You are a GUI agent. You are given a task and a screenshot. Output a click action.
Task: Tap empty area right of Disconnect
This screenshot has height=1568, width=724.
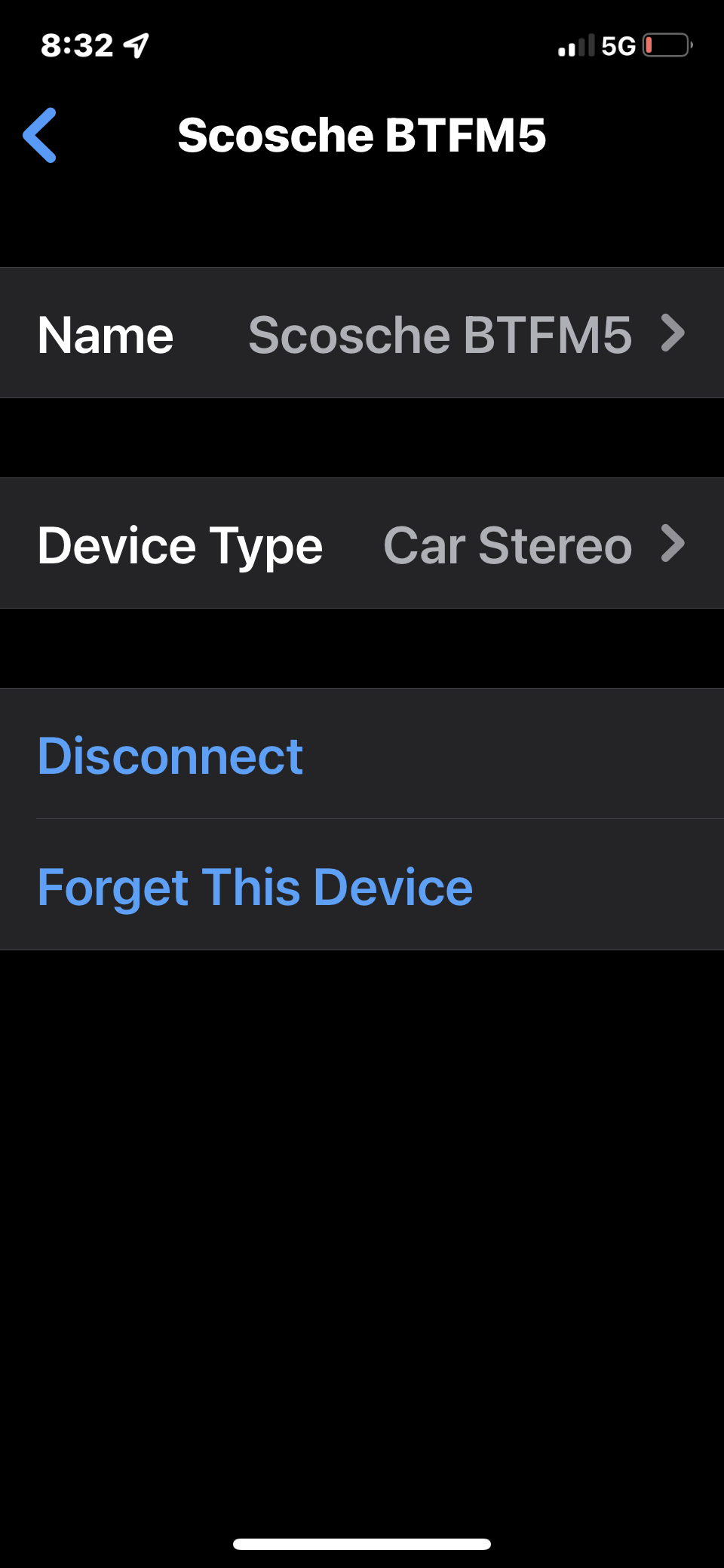click(513, 754)
